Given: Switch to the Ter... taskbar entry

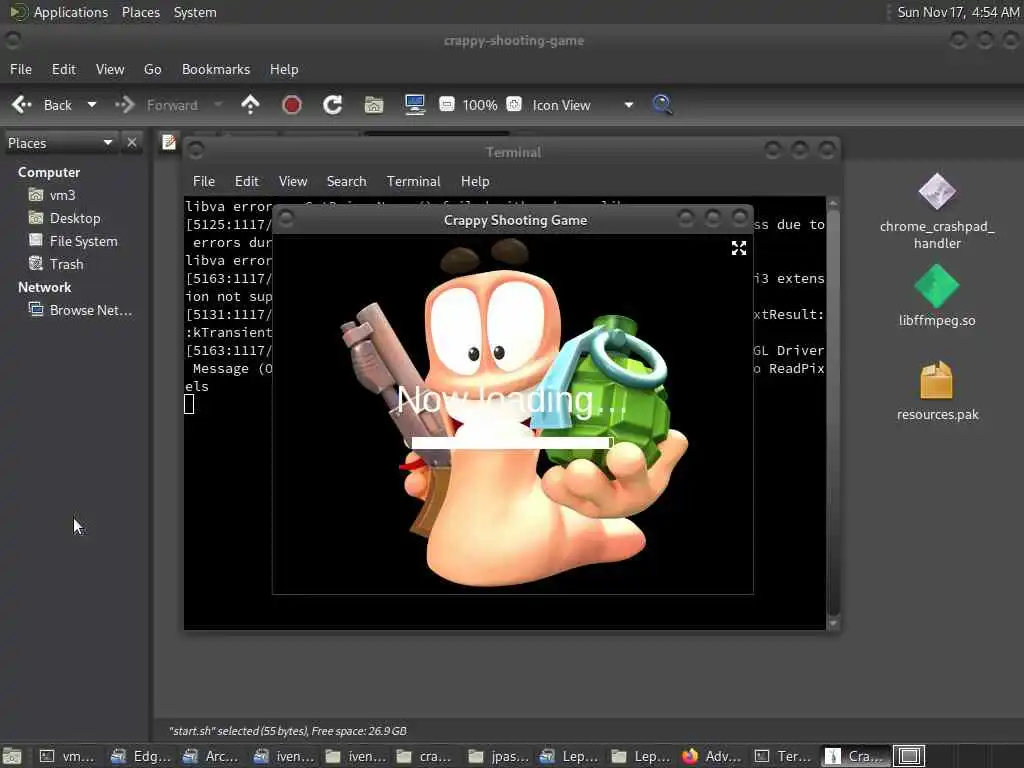Looking at the screenshot, I should (x=784, y=756).
